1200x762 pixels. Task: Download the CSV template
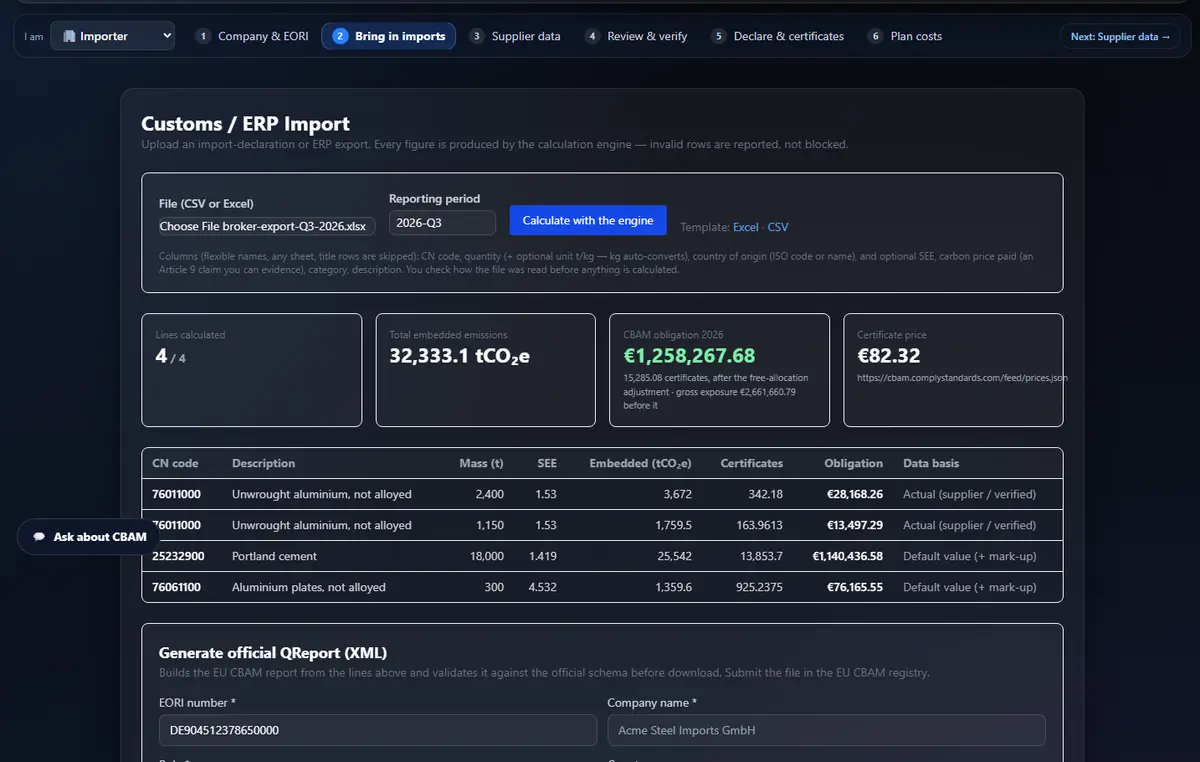coord(778,227)
